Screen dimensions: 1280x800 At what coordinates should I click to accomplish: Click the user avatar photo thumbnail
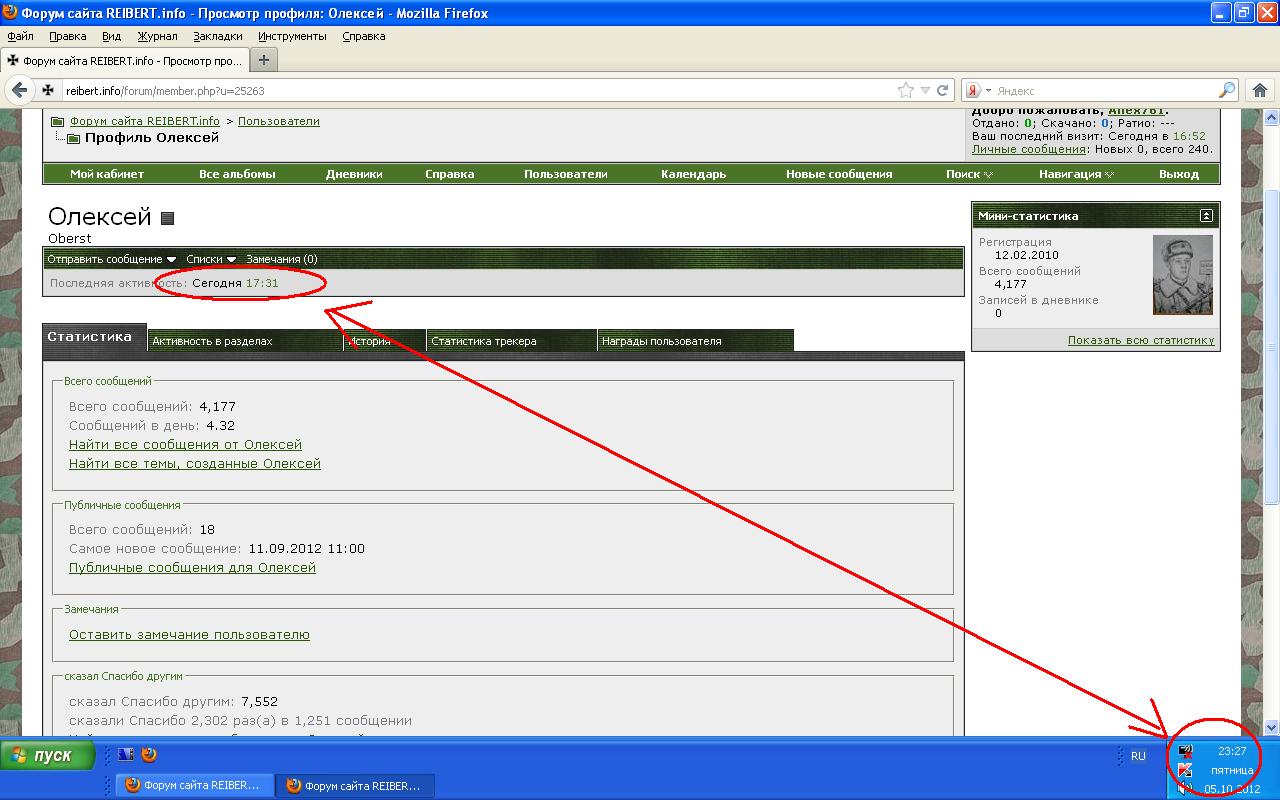pyautogui.click(x=1182, y=275)
